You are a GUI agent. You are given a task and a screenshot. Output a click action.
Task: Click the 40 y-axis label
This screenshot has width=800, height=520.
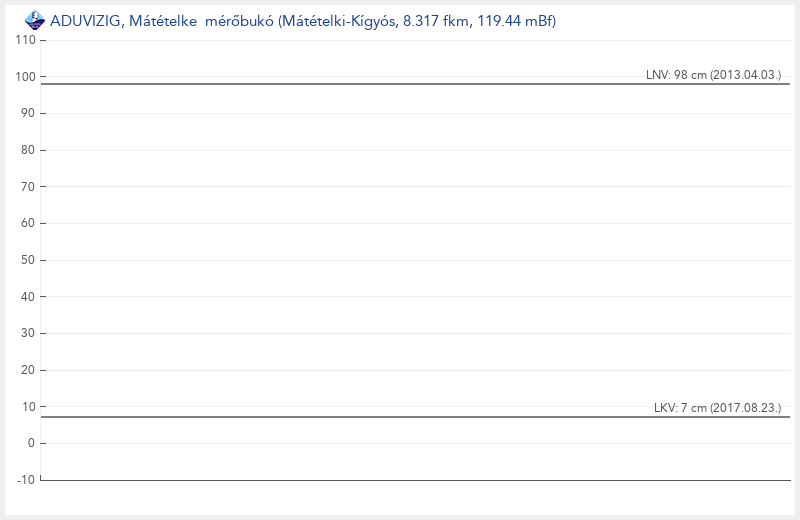[29, 297]
